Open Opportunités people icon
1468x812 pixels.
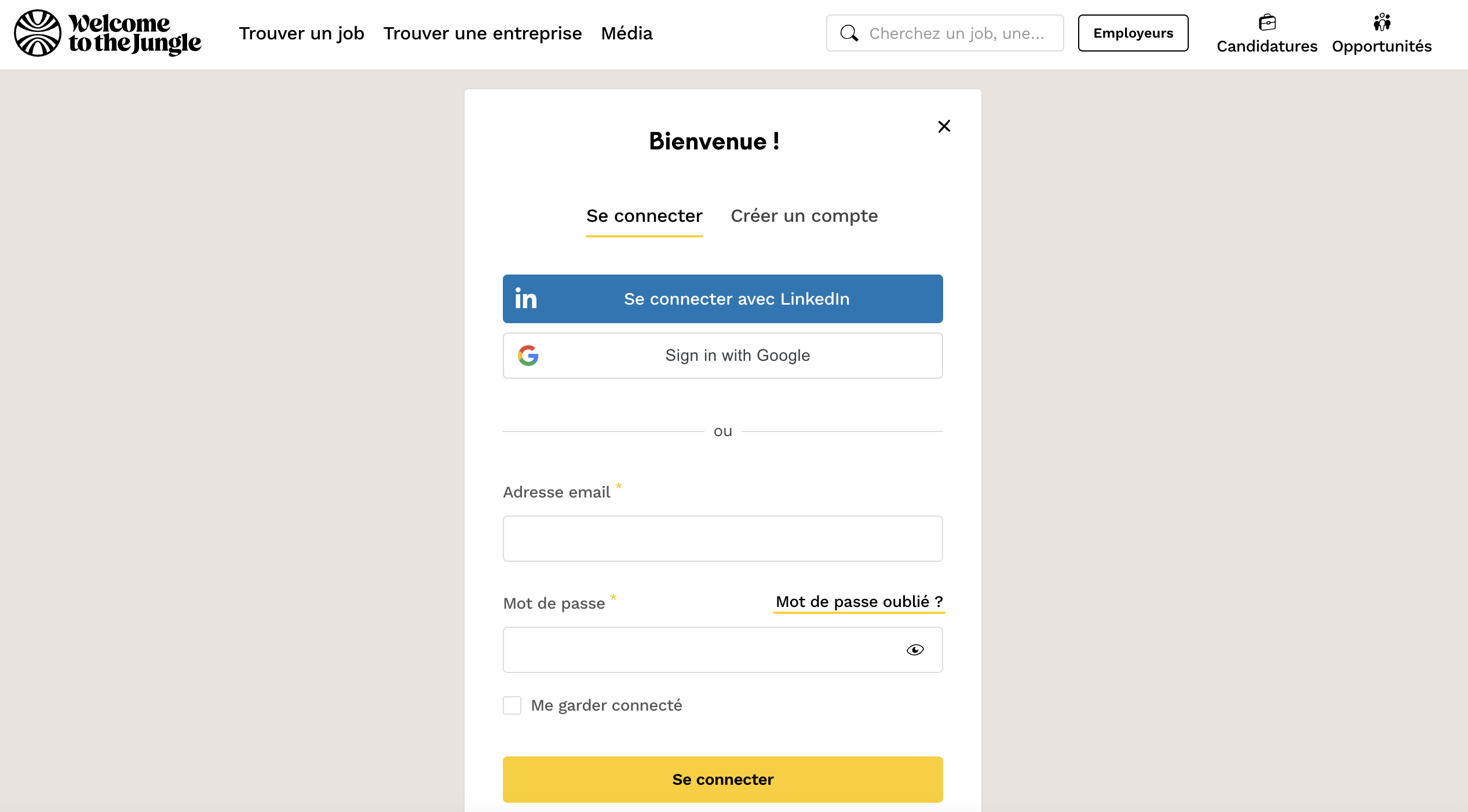pyautogui.click(x=1382, y=23)
